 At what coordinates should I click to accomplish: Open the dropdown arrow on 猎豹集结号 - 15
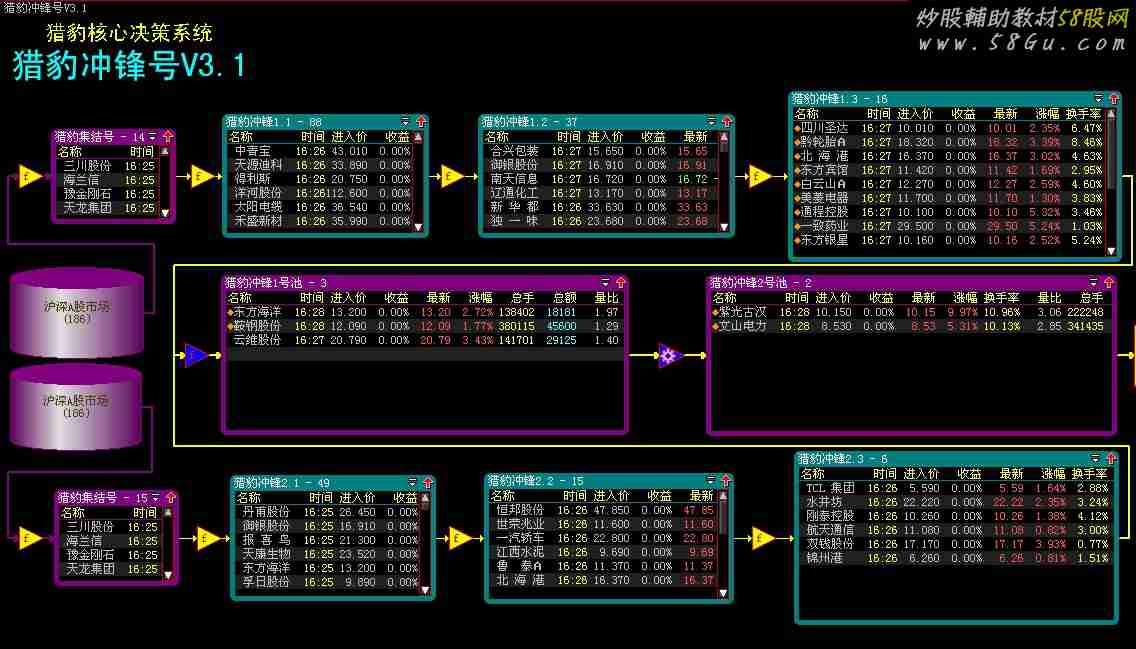(156, 498)
